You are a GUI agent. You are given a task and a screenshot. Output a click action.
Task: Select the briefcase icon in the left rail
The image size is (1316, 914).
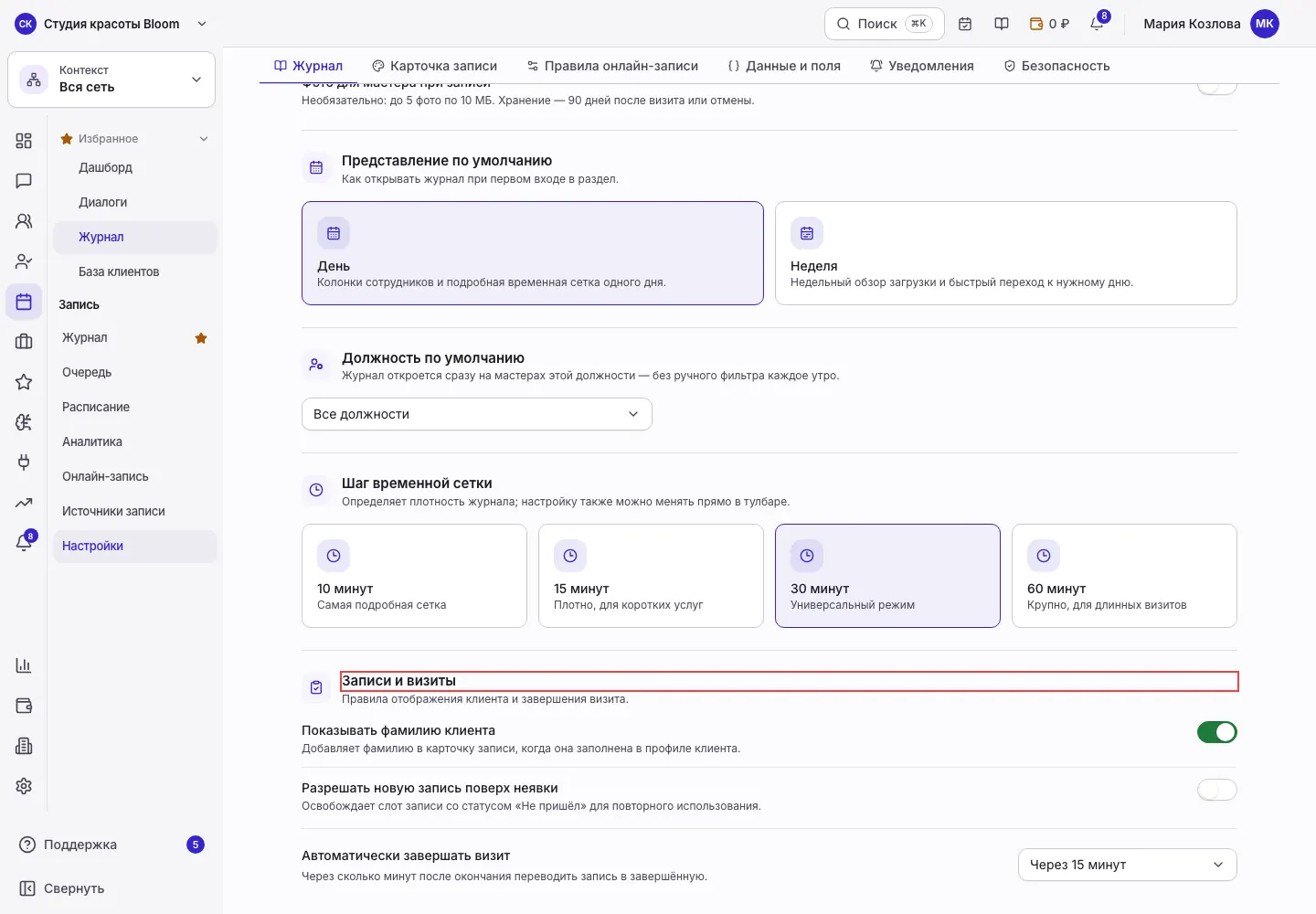click(24, 342)
